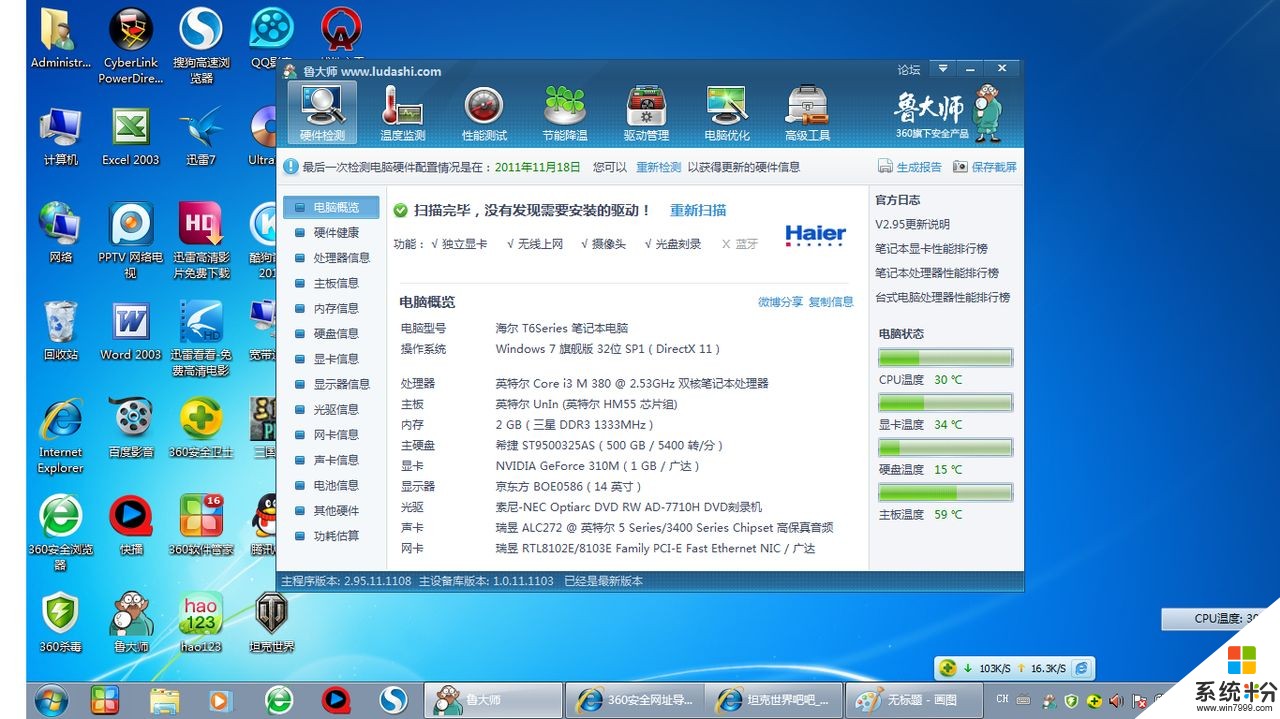Click the 显卡温度 progress bar

945,402
